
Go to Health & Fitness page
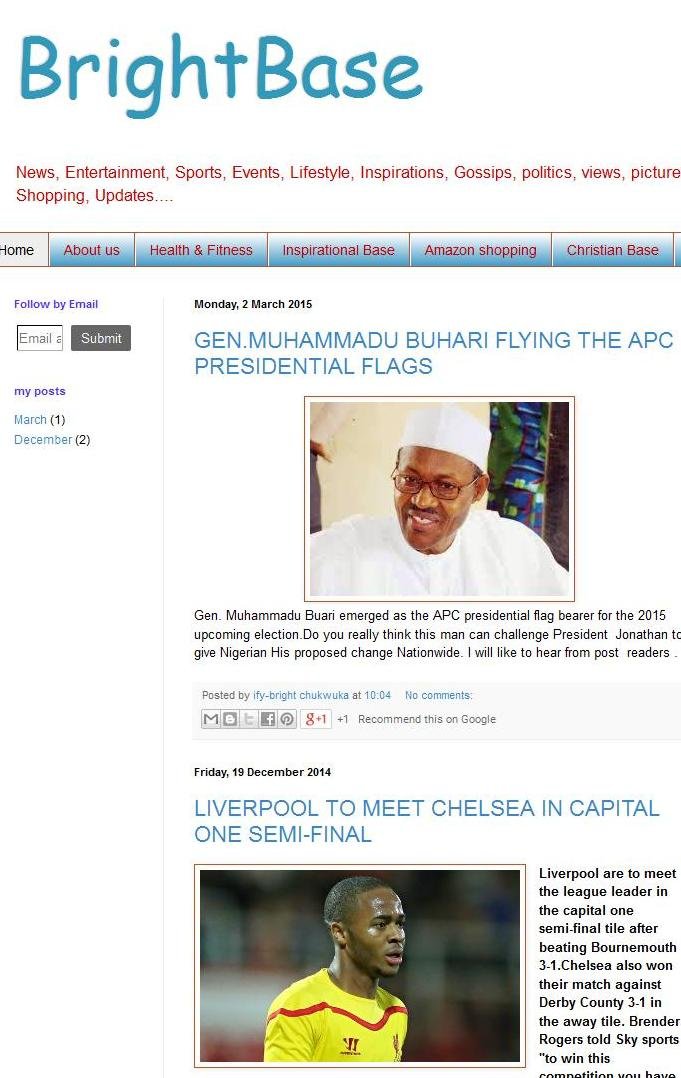click(201, 250)
